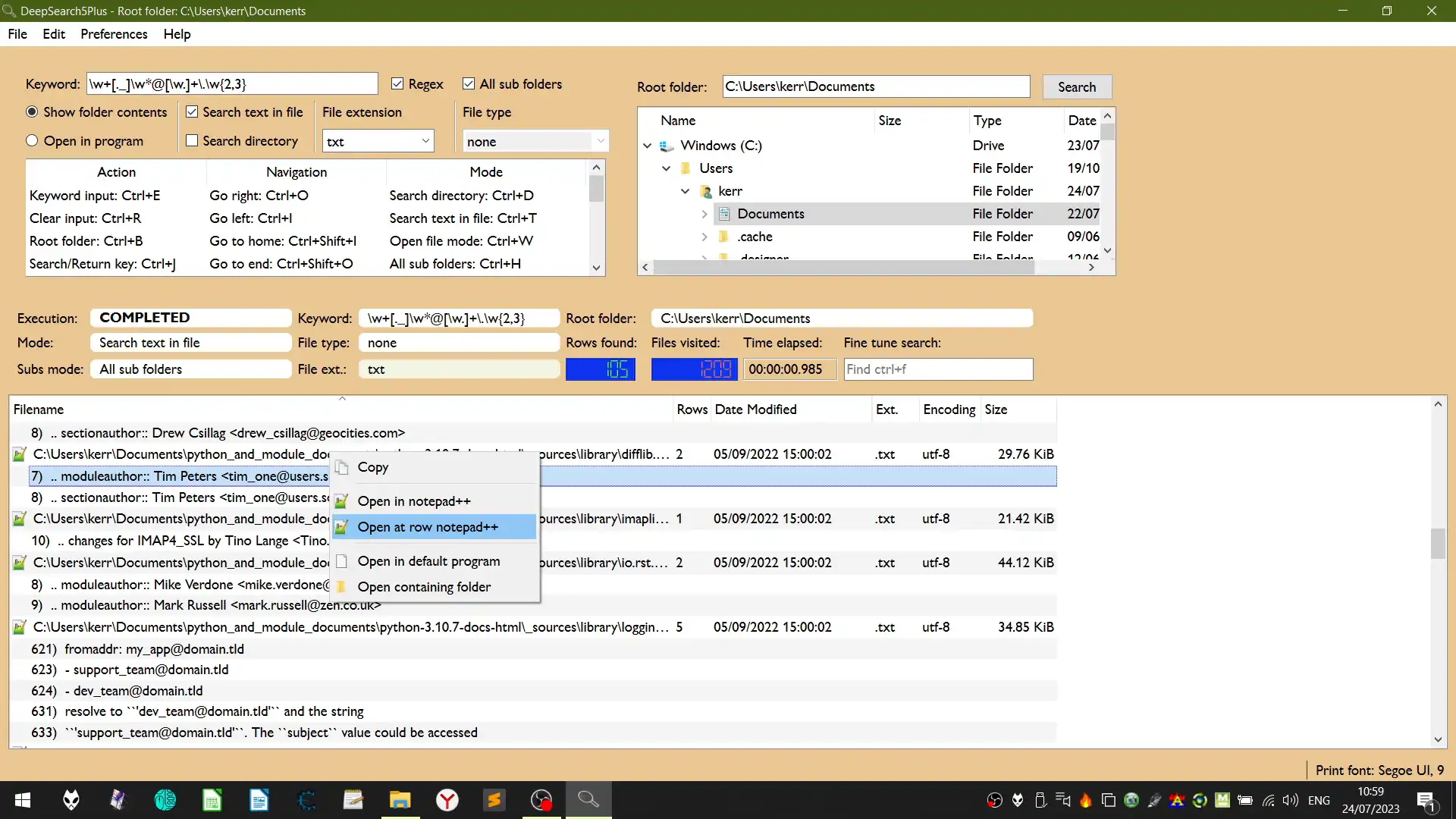The height and width of the screenshot is (819, 1456).
Task: Collapse the Users tree node
Action: point(667,168)
